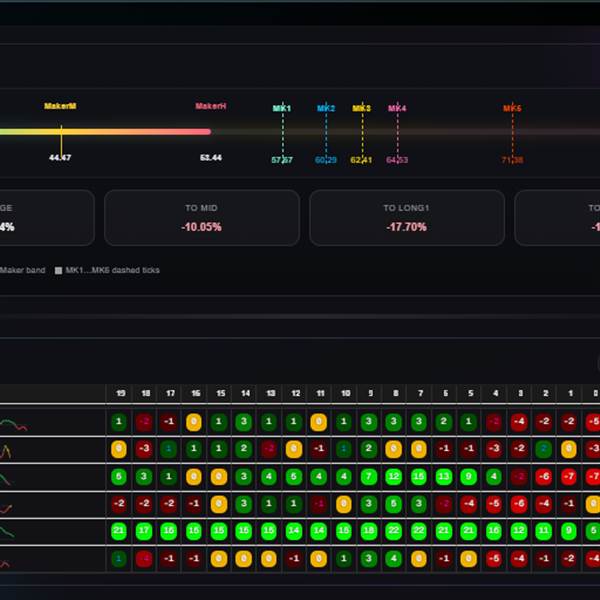Click the 18 cell under column 9
The image size is (600, 600).
click(369, 531)
